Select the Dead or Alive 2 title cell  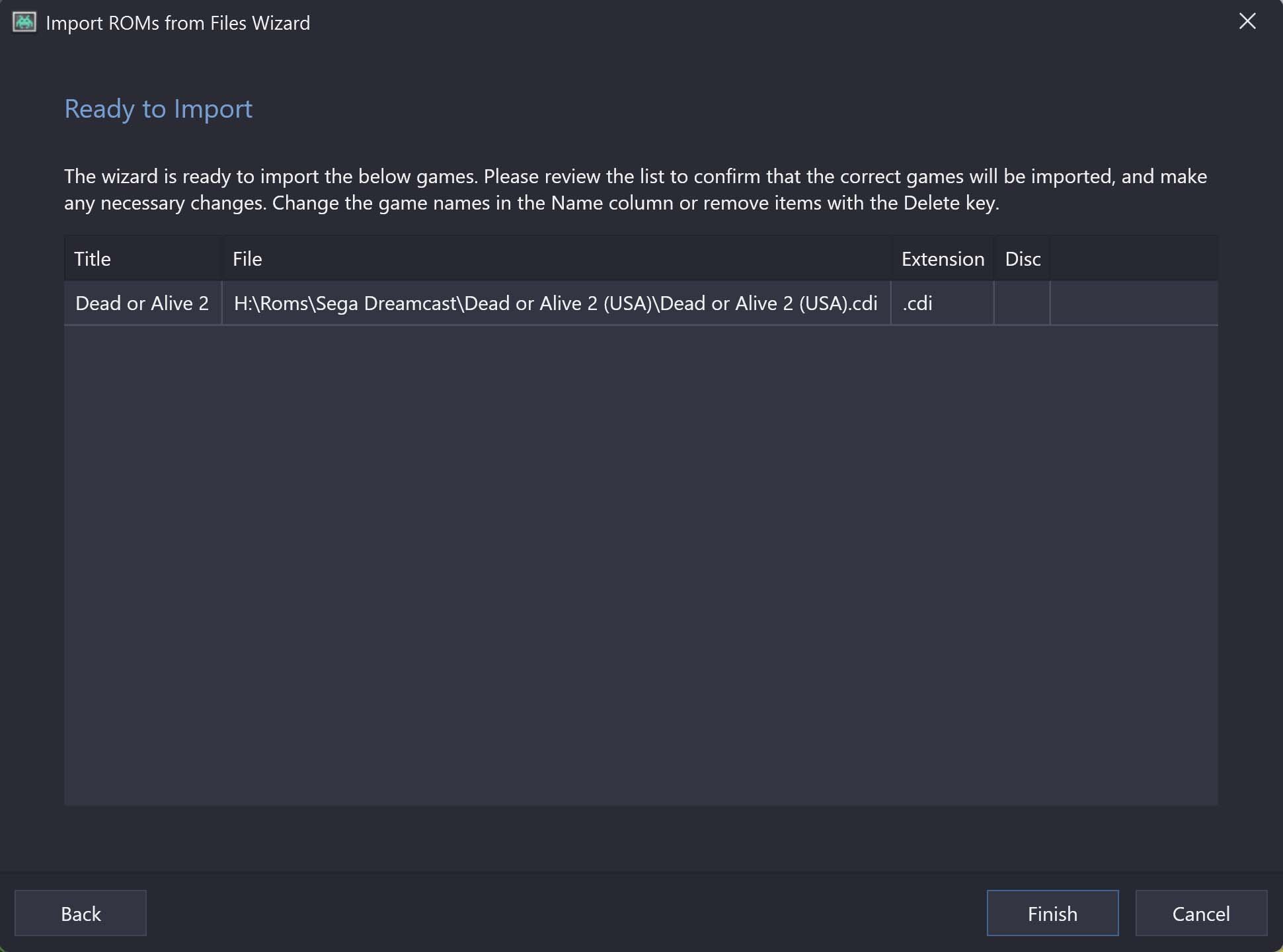[143, 303]
